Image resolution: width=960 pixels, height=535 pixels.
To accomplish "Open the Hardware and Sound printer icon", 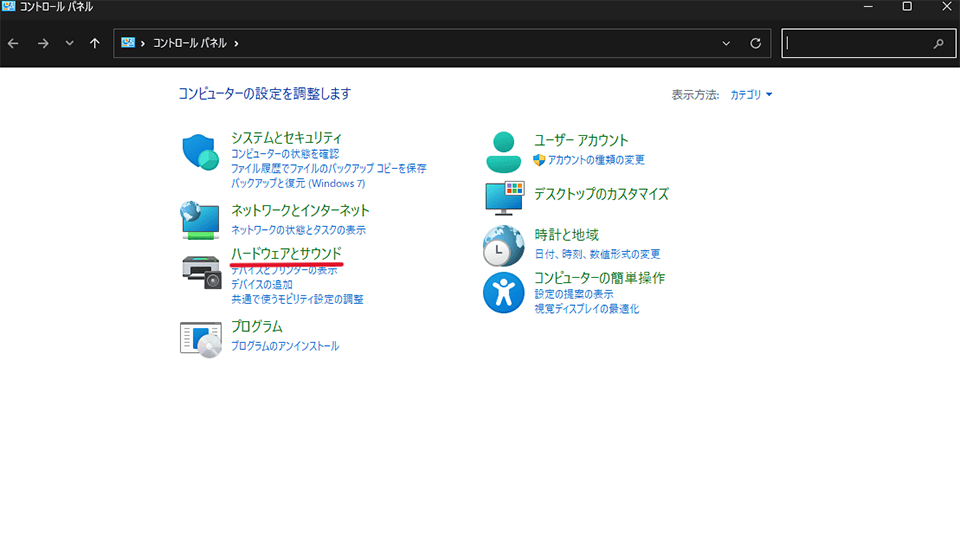I will 201,272.
